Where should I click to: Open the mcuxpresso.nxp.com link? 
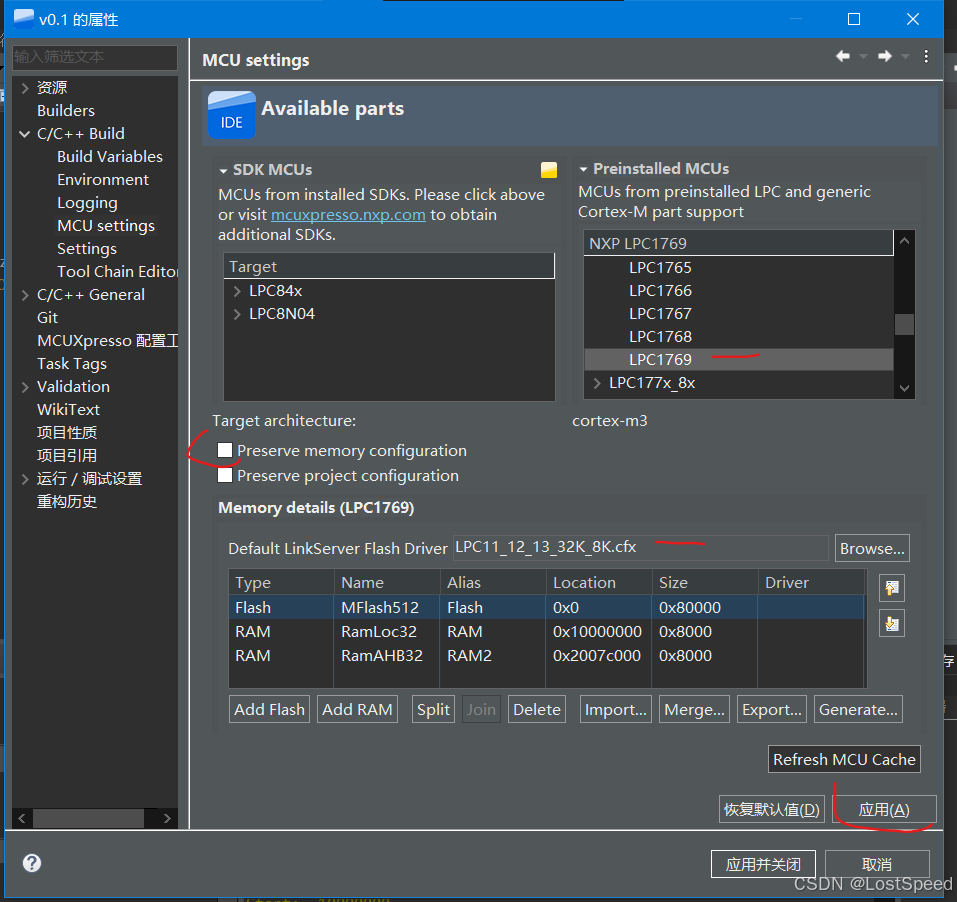pos(348,215)
